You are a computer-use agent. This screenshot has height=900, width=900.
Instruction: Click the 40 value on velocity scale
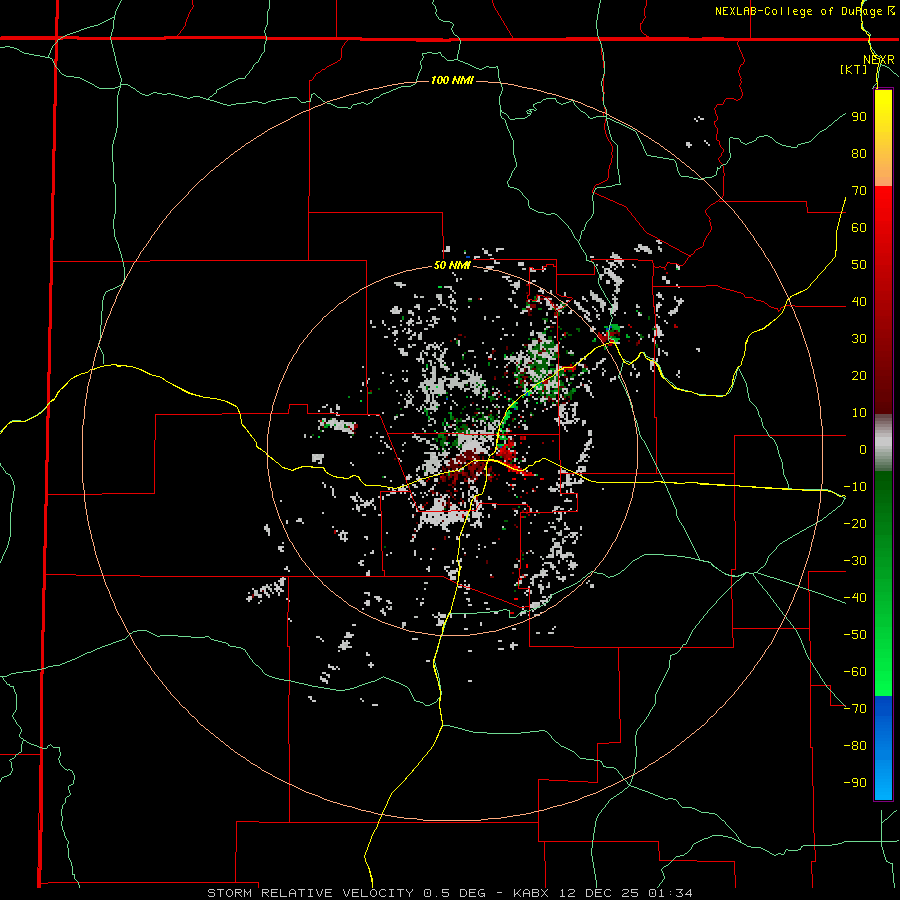click(859, 302)
